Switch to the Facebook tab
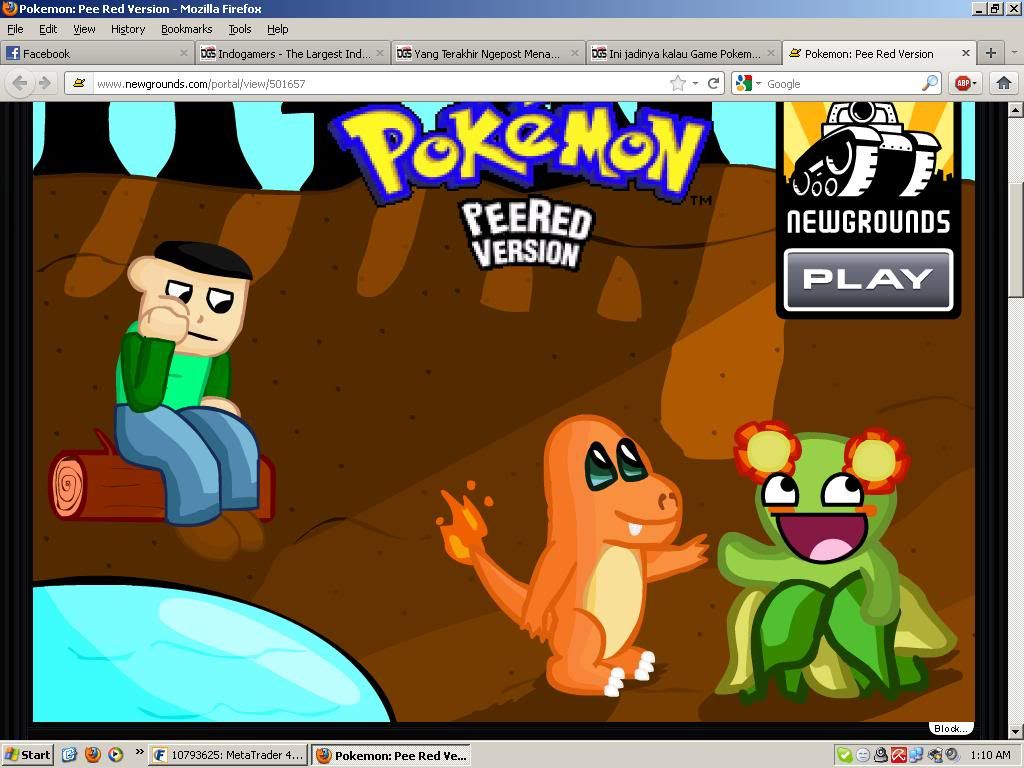The height and width of the screenshot is (768, 1024). [98, 54]
